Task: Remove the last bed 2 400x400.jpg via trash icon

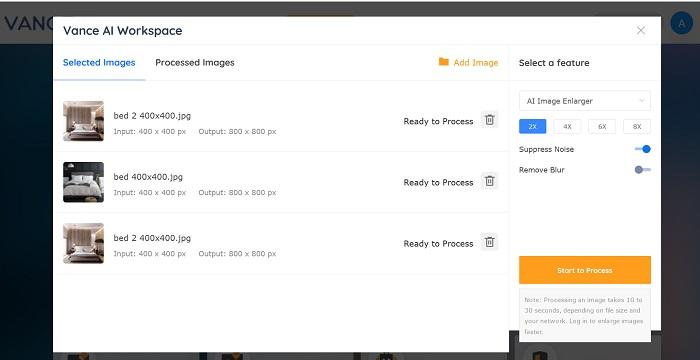Action: [490, 242]
